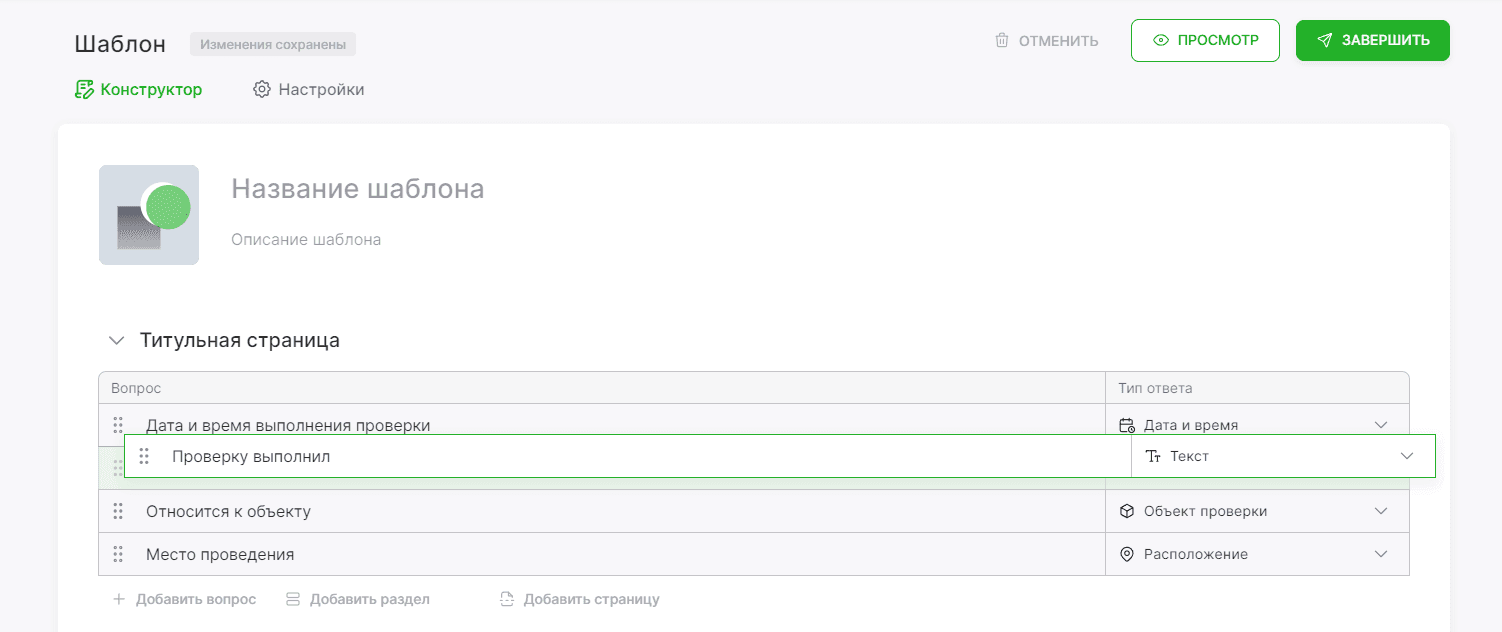This screenshot has height=632, width=1502.
Task: Click the ПРОСМОТР preview button
Action: click(x=1205, y=41)
